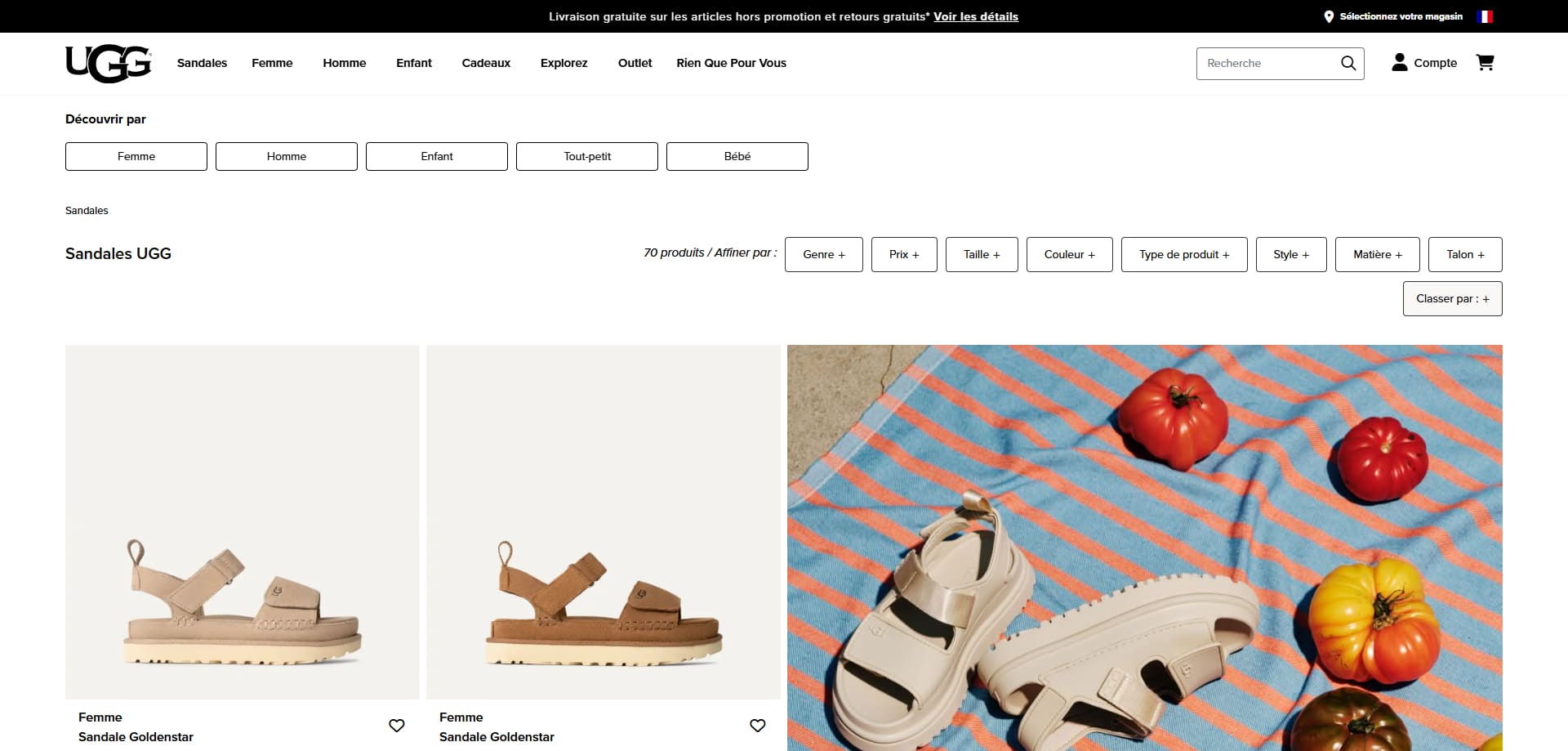The height and width of the screenshot is (751, 1568).
Task: Click the search magnifier icon
Action: 1348,63
